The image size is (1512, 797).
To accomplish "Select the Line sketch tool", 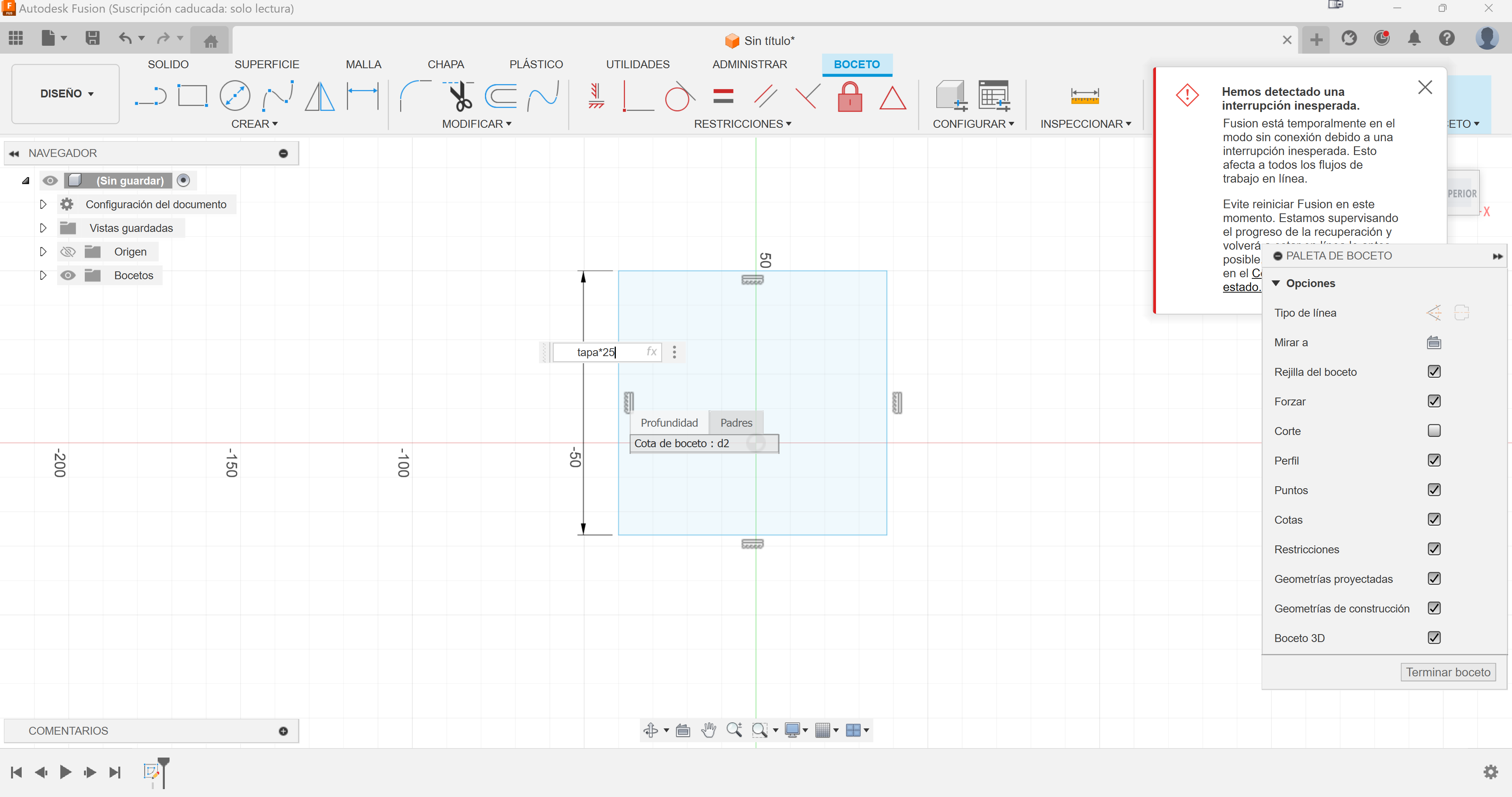I will point(151,96).
